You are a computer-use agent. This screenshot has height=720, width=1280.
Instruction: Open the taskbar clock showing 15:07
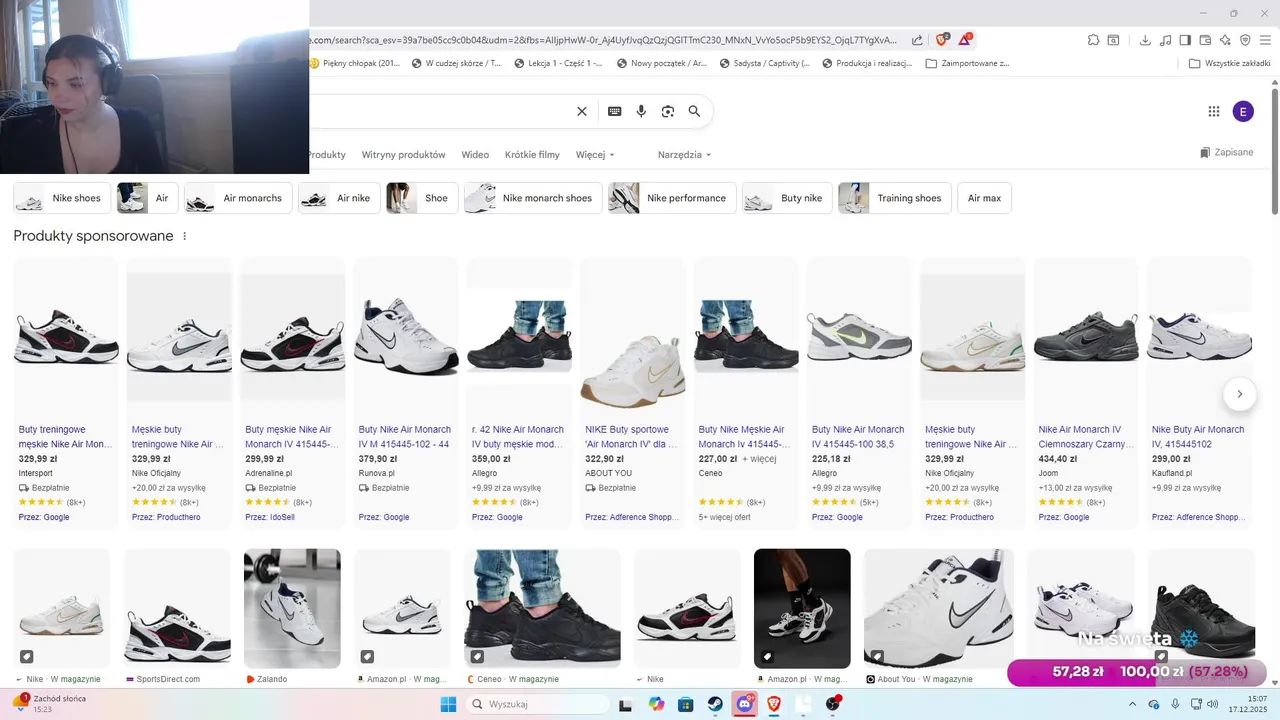click(1247, 704)
